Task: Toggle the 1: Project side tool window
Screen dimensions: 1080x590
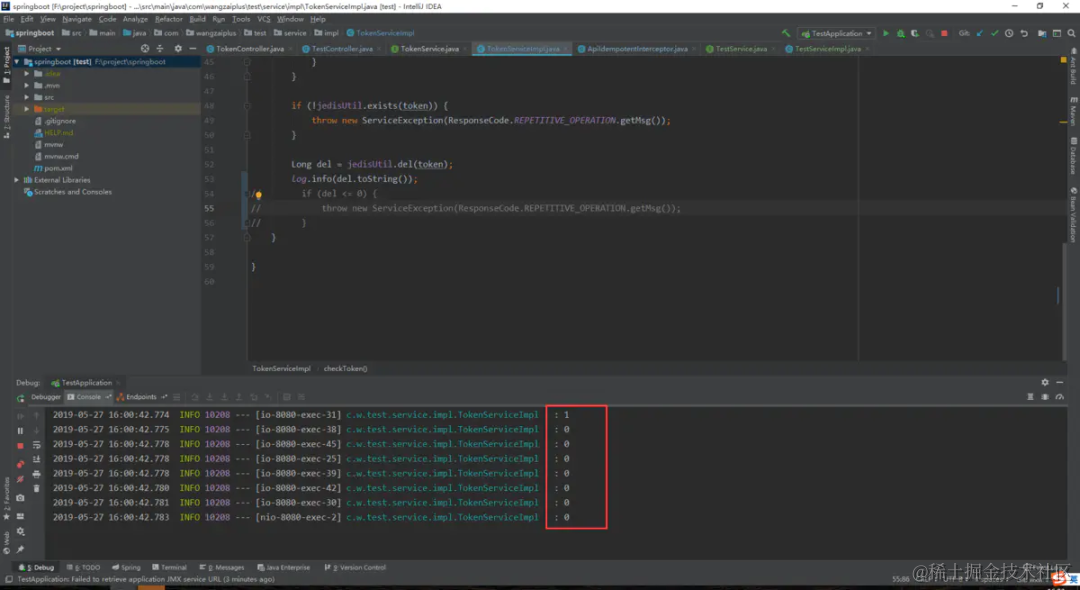Action: [6, 65]
